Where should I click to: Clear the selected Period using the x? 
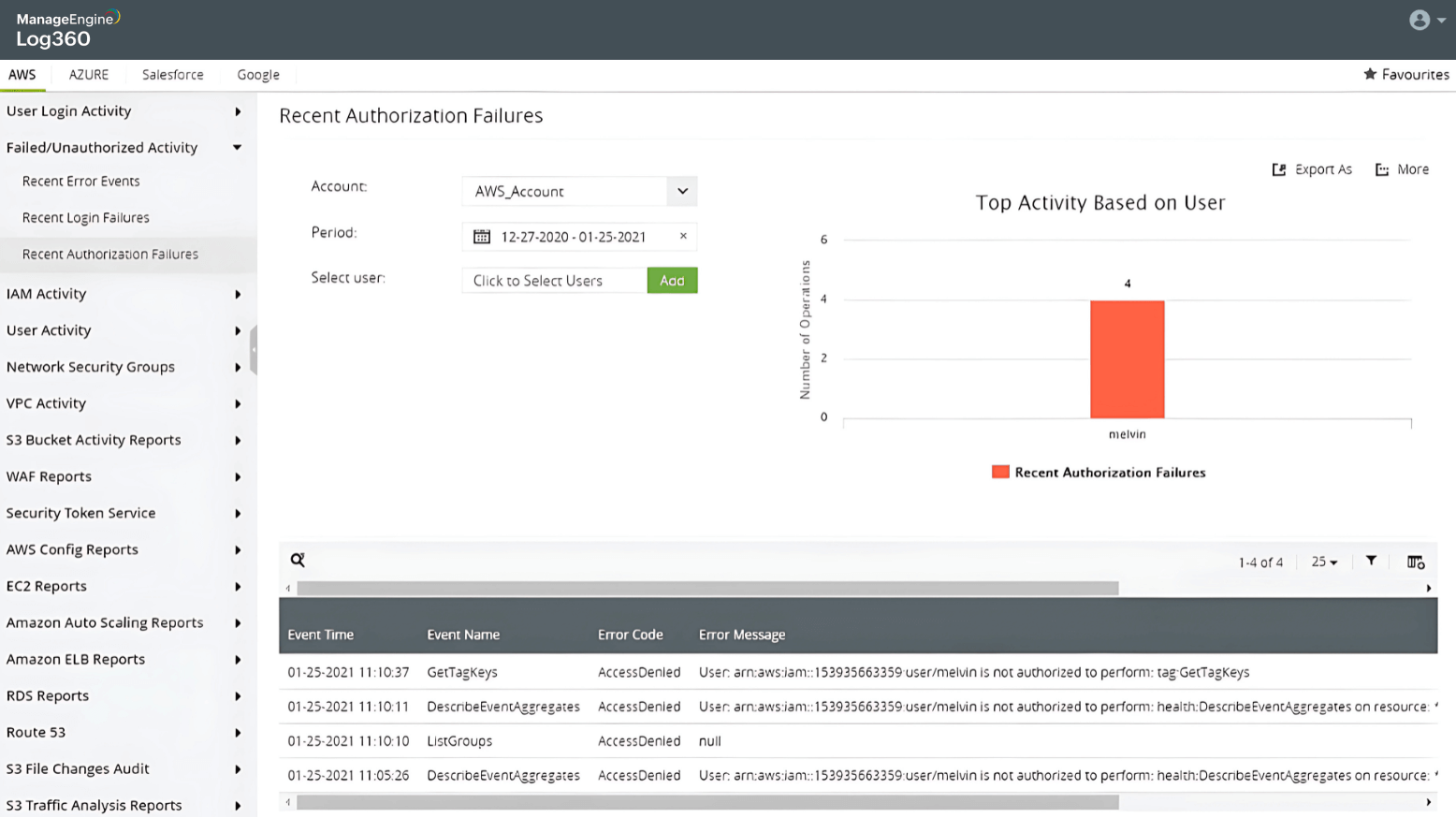(x=683, y=236)
